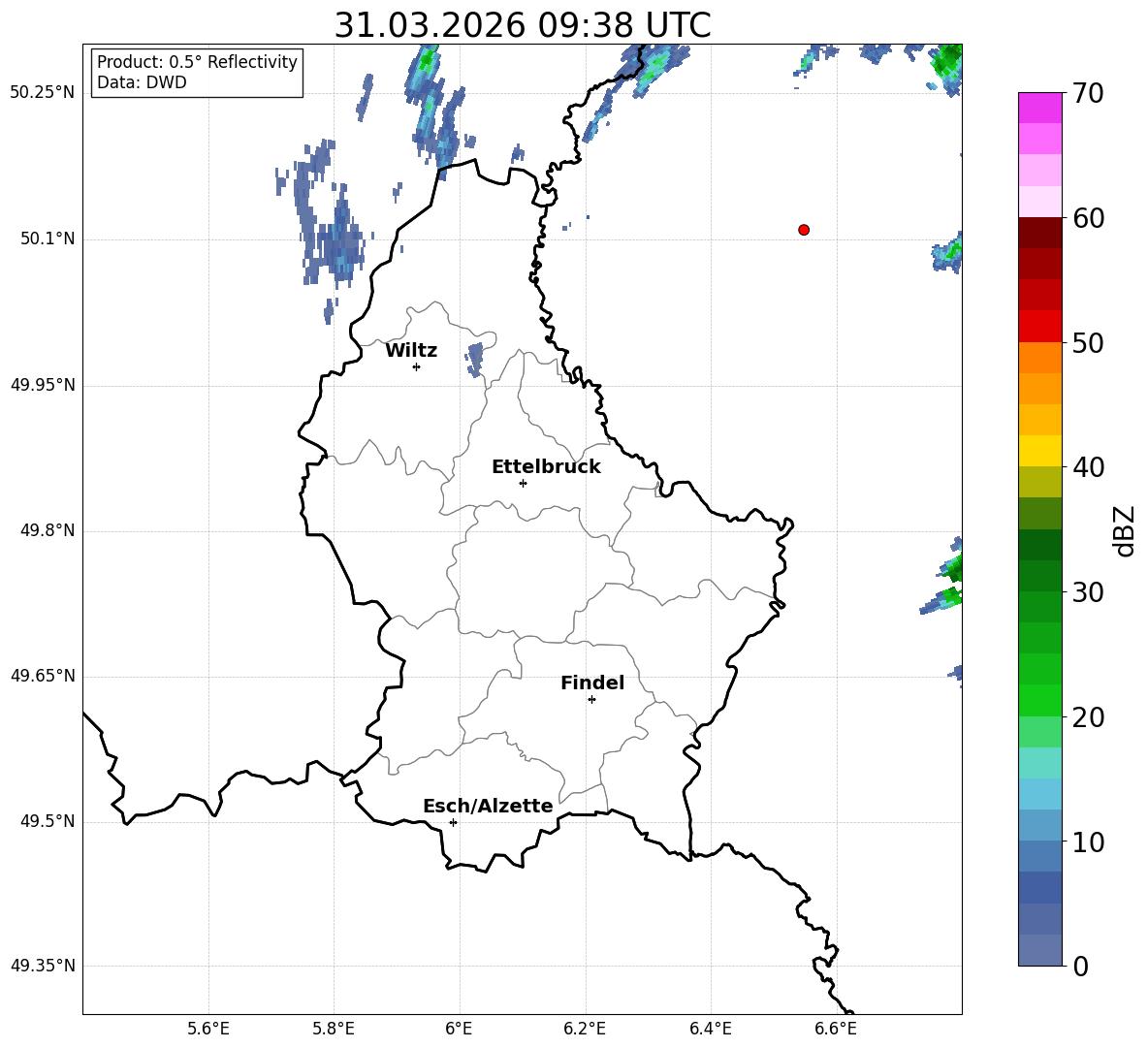
Task: Click the Findel station cross marker
Action: pos(591,700)
